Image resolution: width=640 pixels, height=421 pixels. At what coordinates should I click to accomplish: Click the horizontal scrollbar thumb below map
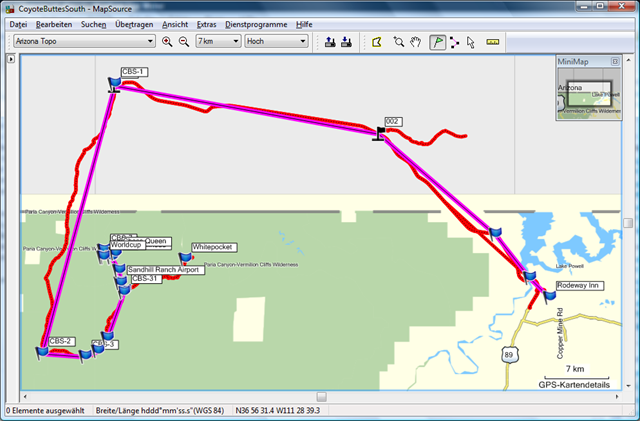pyautogui.click(x=320, y=396)
